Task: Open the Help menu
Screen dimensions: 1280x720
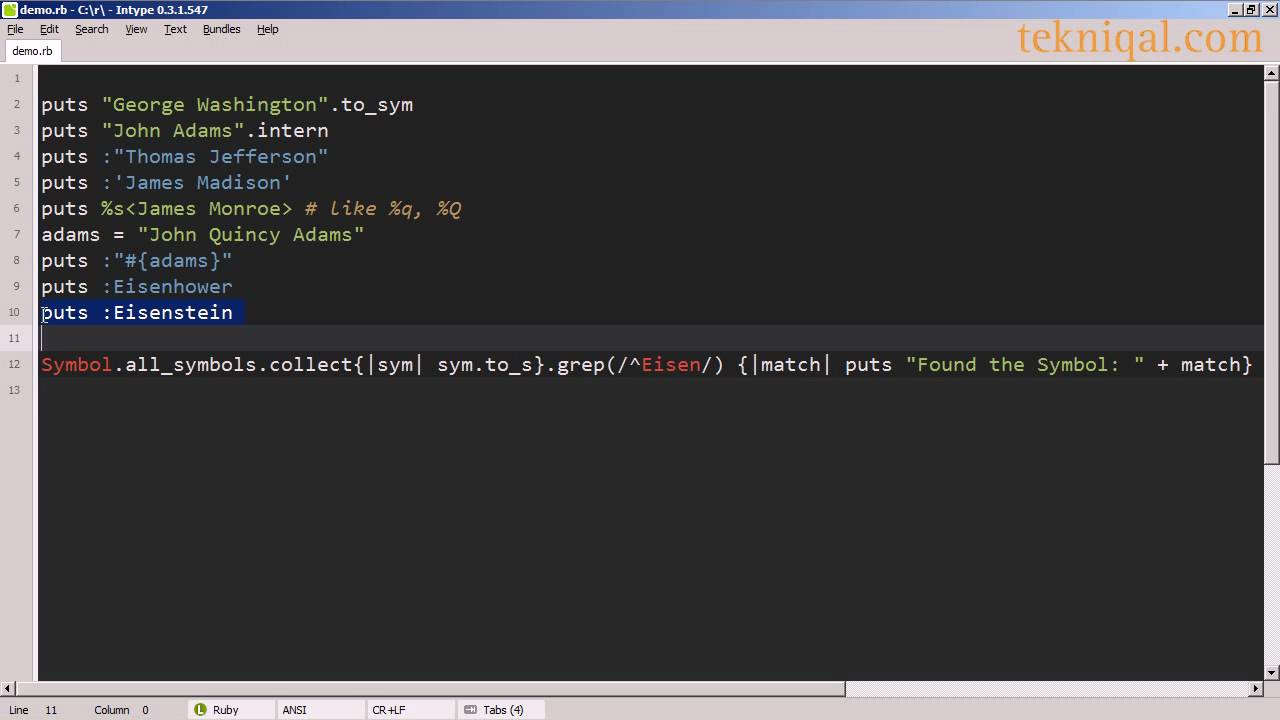Action: (267, 29)
